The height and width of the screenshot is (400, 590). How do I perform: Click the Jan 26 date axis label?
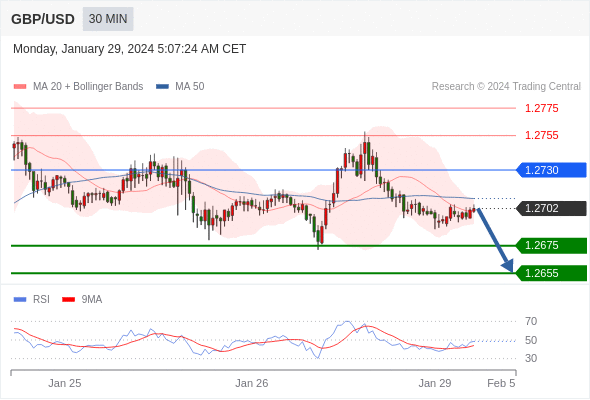pos(252,383)
